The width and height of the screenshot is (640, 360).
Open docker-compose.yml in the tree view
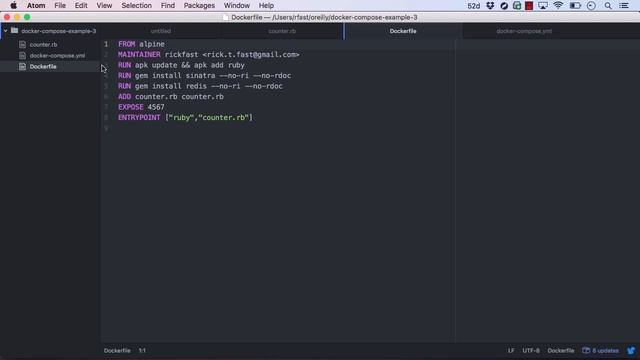pos(57,56)
